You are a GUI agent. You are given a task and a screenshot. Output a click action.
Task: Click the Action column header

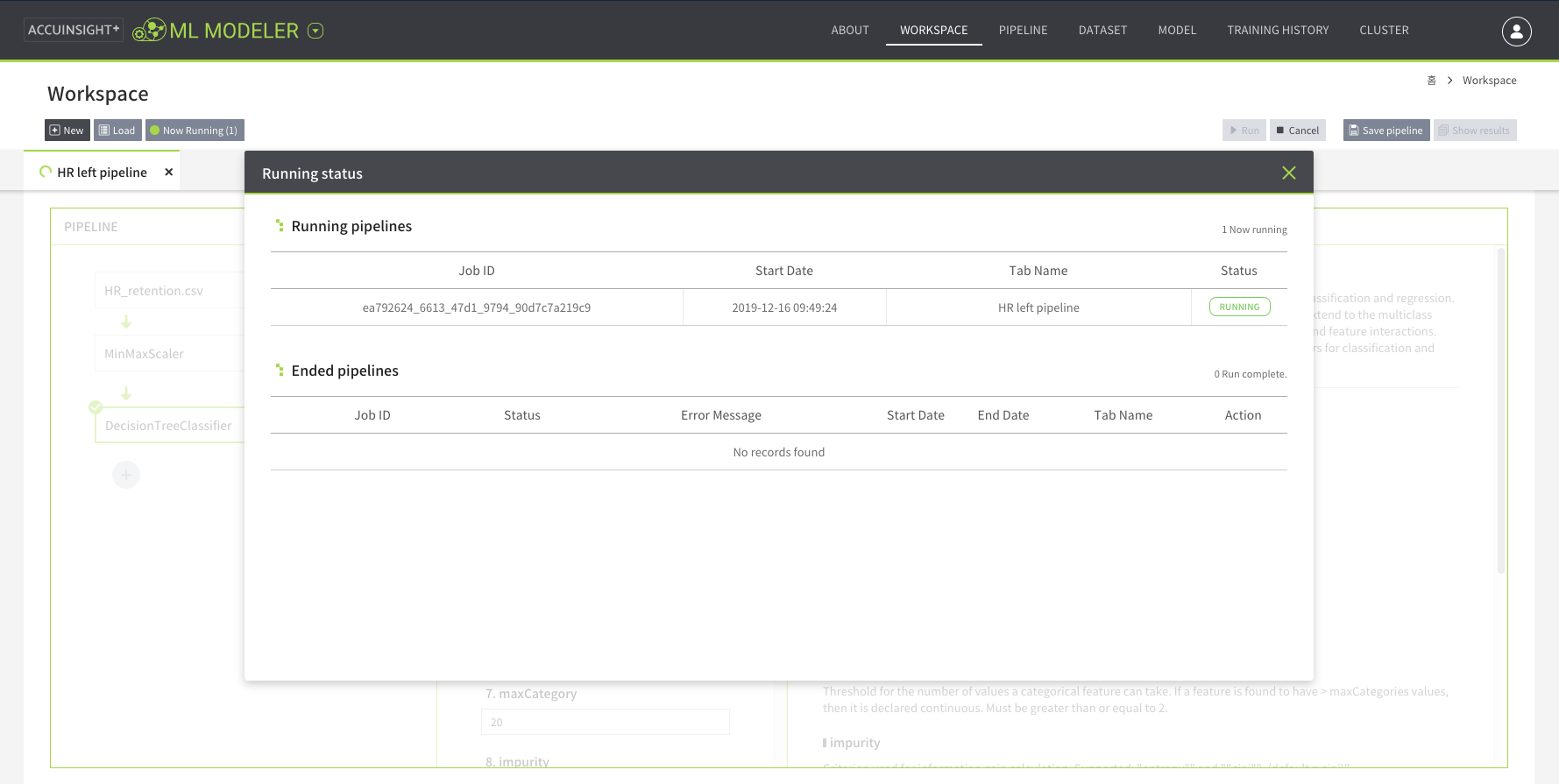pyautogui.click(x=1243, y=415)
